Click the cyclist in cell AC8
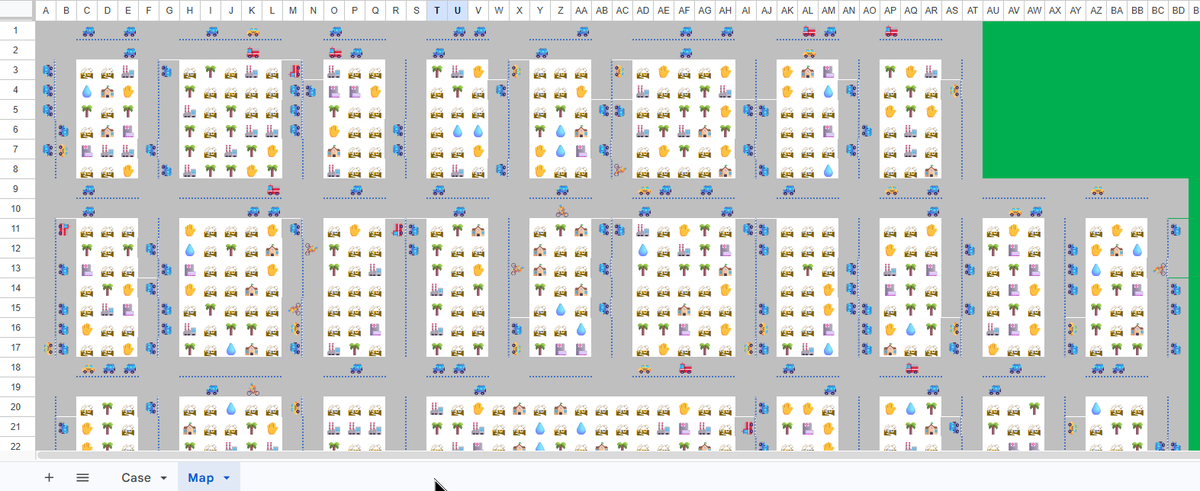1200x491 pixels. 620,169
